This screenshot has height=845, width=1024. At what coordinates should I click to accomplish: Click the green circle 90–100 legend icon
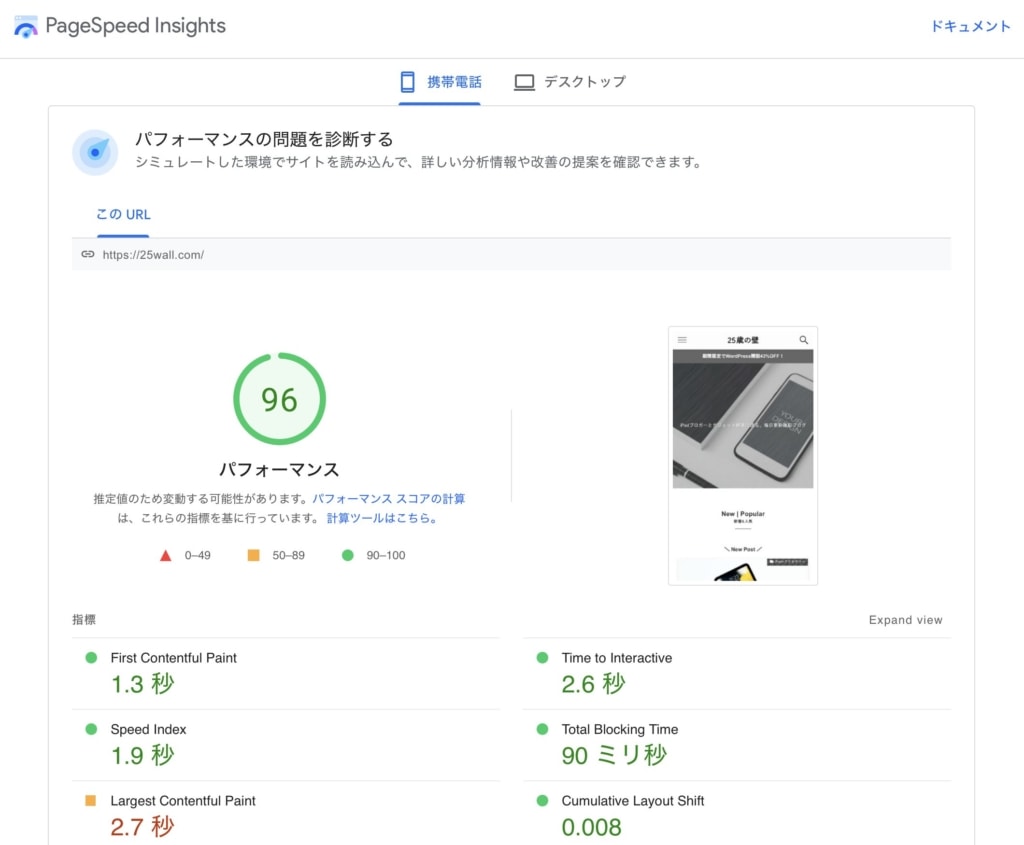(x=347, y=555)
